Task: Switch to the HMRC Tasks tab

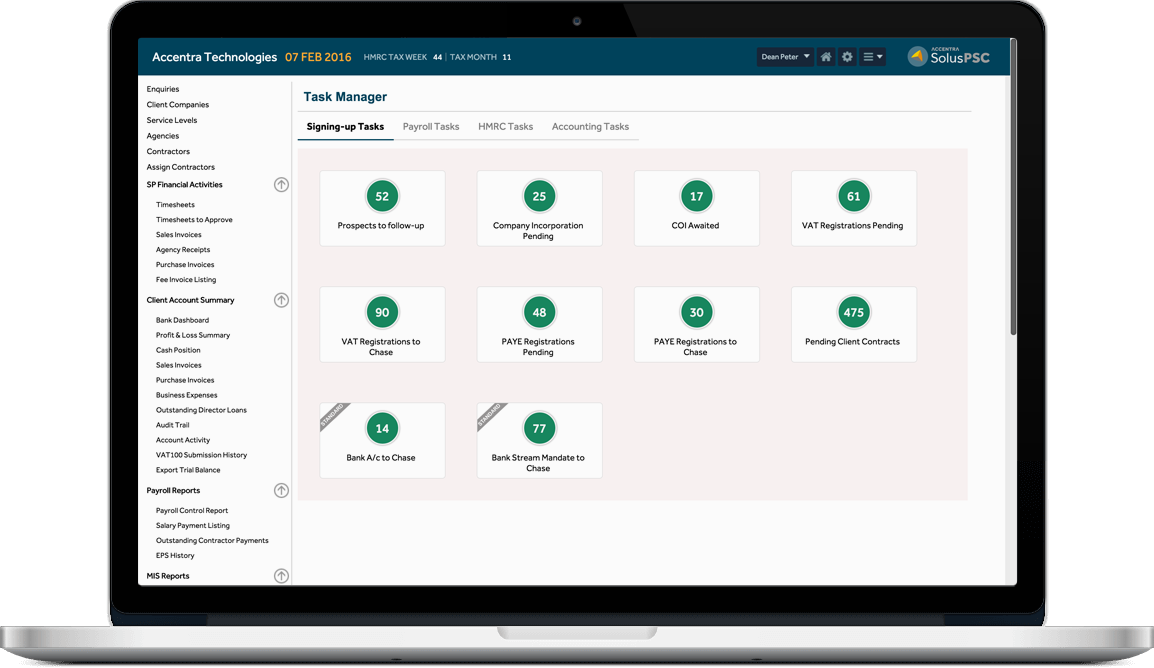Action: tap(505, 127)
